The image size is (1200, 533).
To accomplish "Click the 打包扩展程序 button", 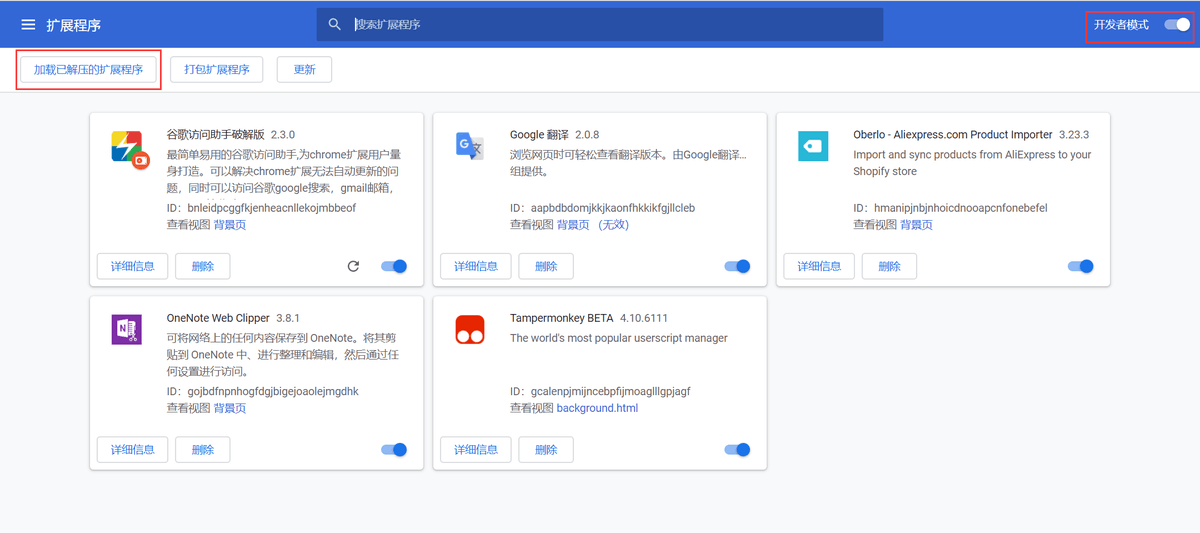I will point(217,70).
